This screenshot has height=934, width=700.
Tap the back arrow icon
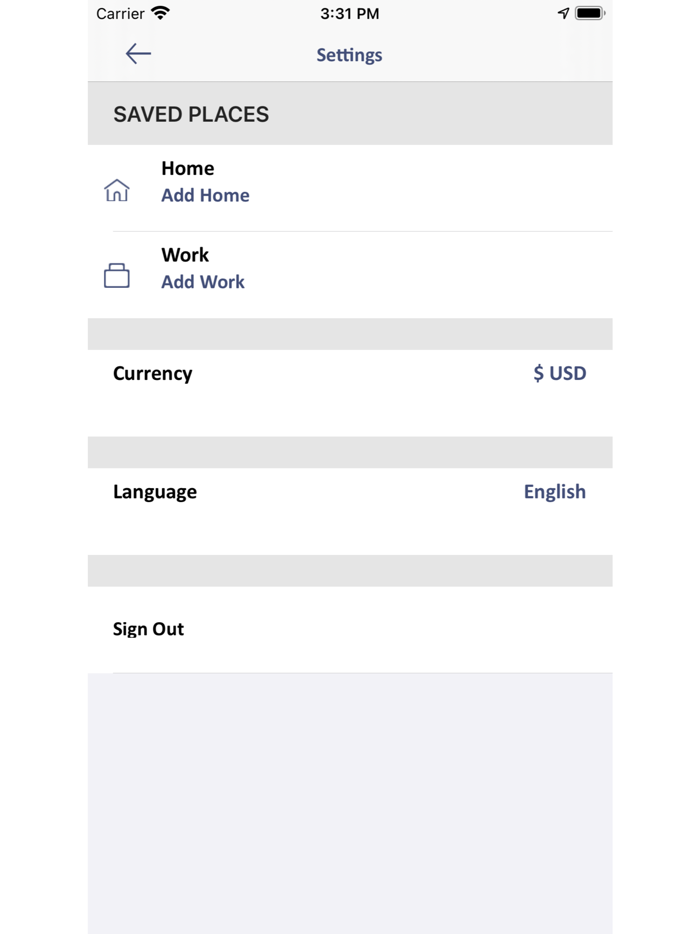(138, 54)
